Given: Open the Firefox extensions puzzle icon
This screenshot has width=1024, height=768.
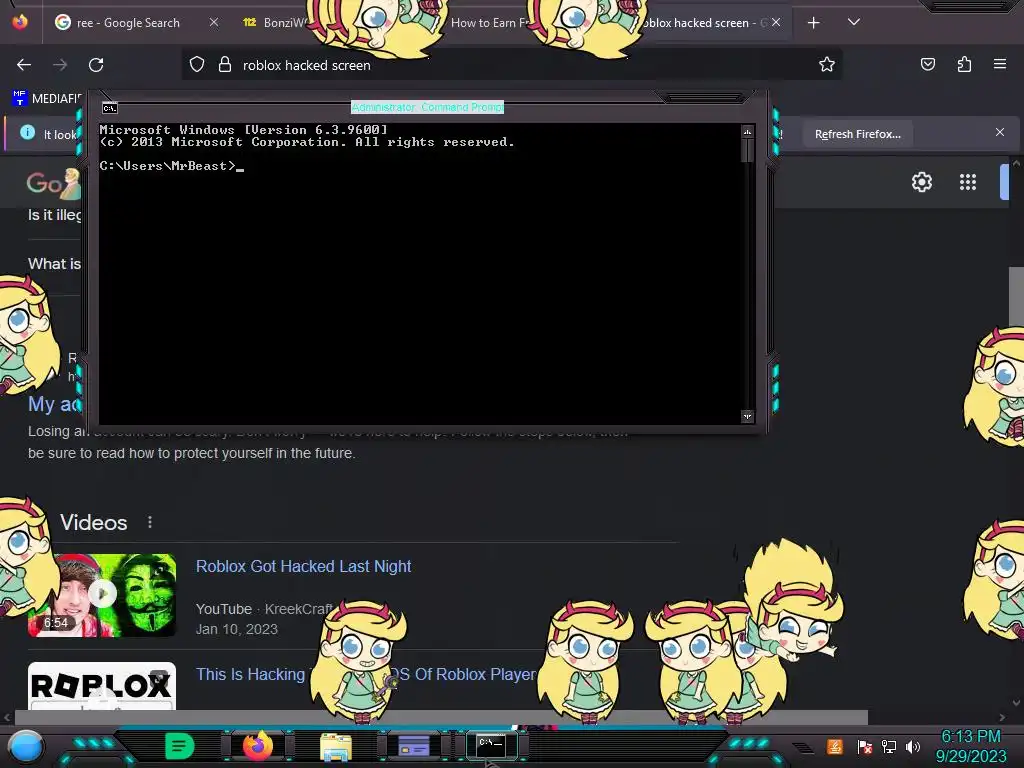Looking at the screenshot, I should (x=964, y=64).
